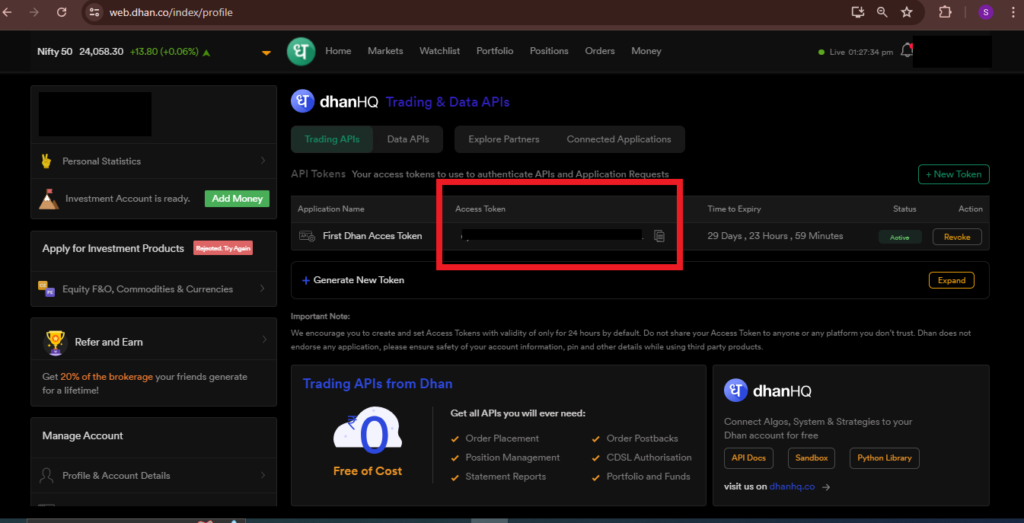1024x523 pixels.
Task: Open the browser zoom magnifier icon
Action: [882, 12]
